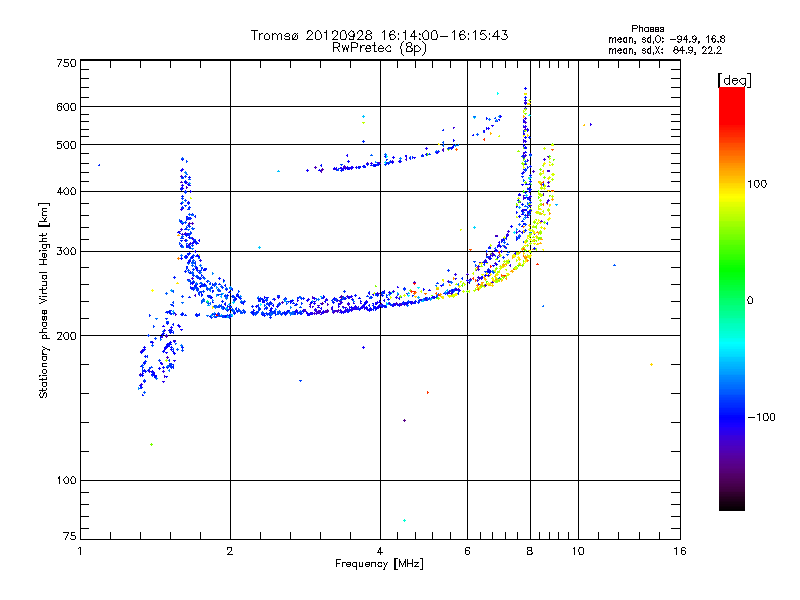Click the y-axis tick label '750'

click(66, 63)
